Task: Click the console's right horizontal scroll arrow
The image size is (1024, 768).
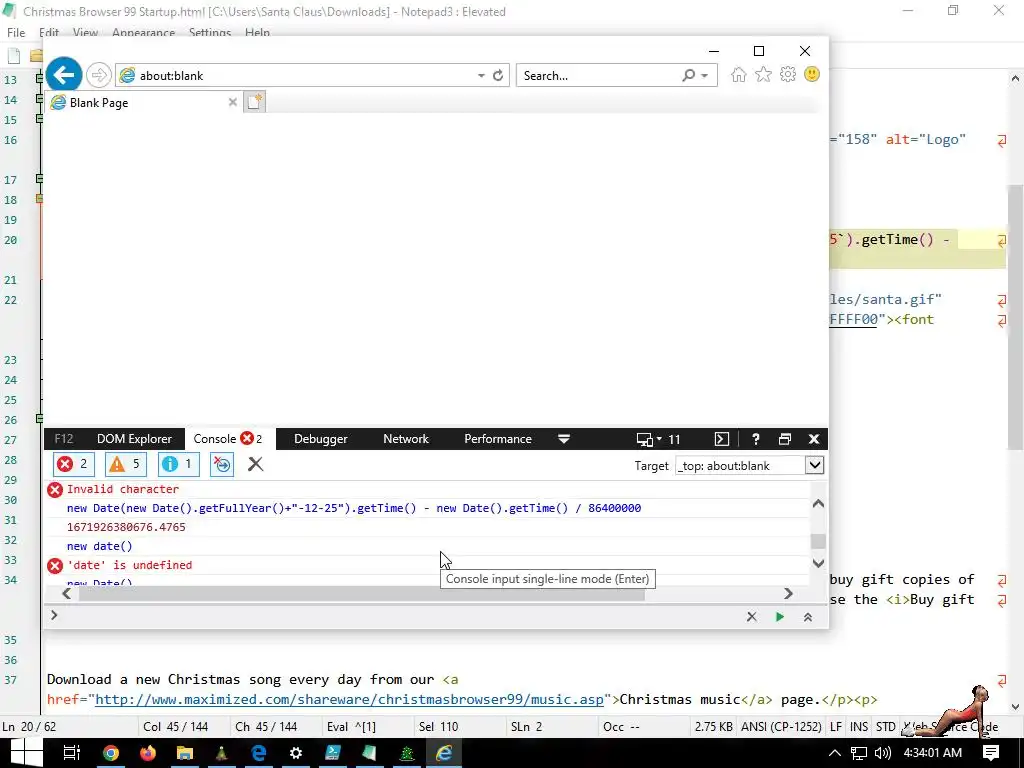Action: 788,593
